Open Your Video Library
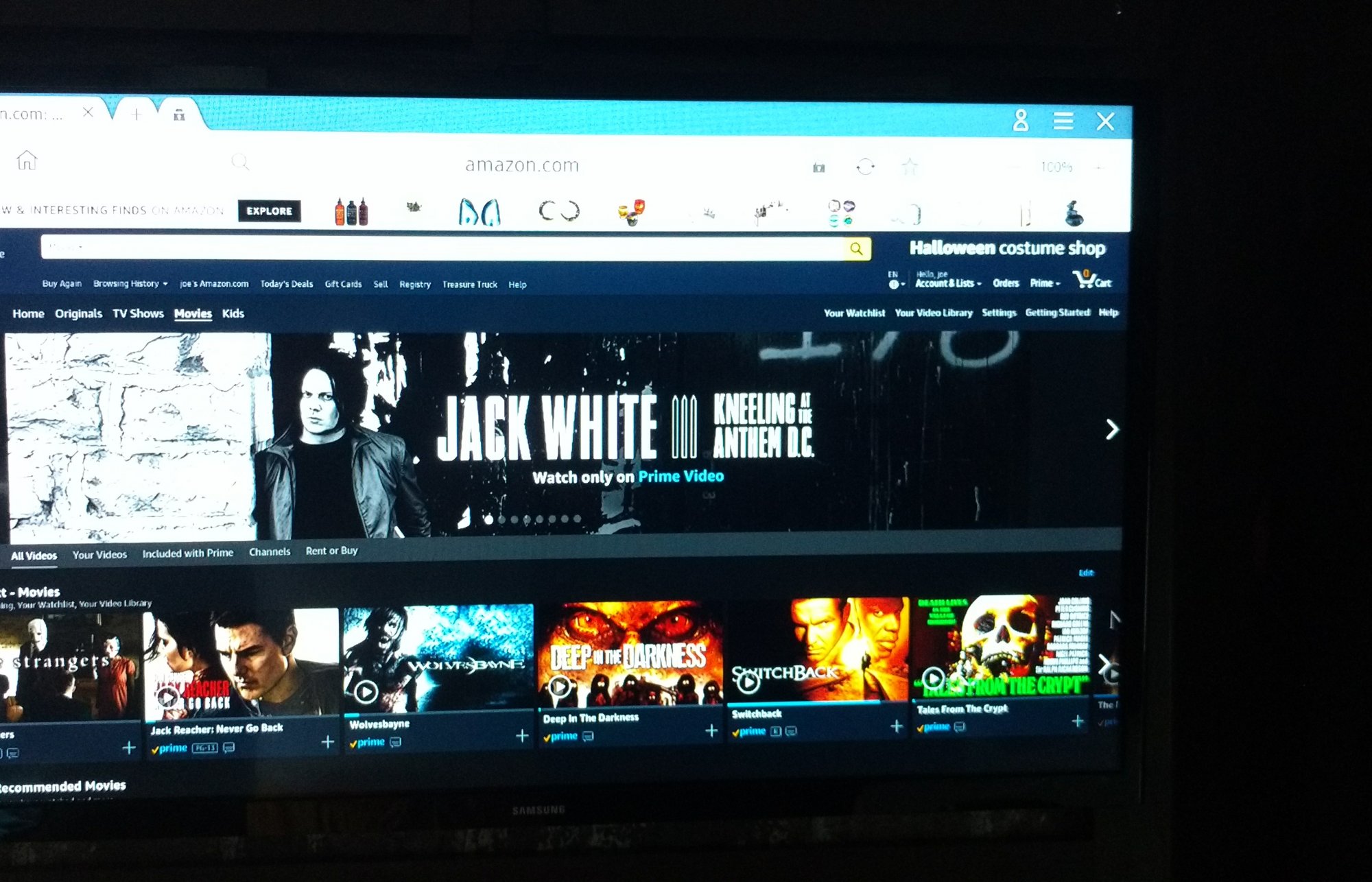The image size is (1372, 882). coord(934,313)
